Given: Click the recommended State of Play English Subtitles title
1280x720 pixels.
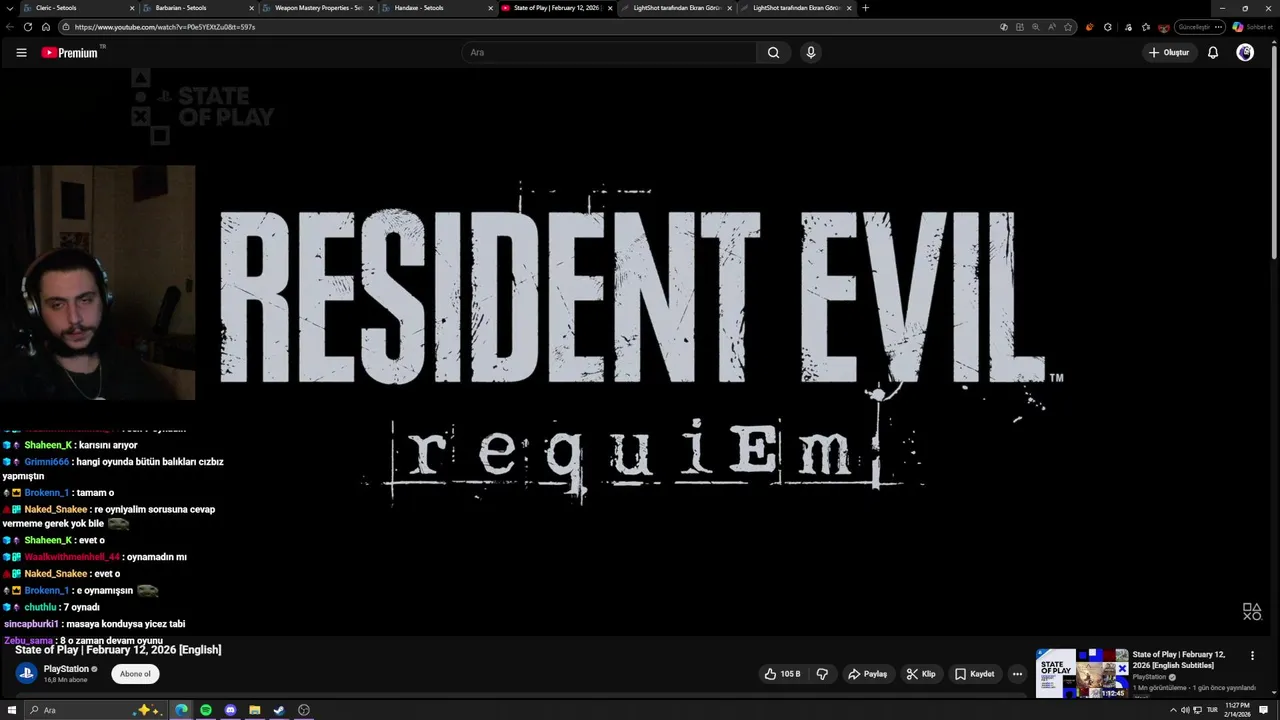Looking at the screenshot, I should pos(1179,660).
